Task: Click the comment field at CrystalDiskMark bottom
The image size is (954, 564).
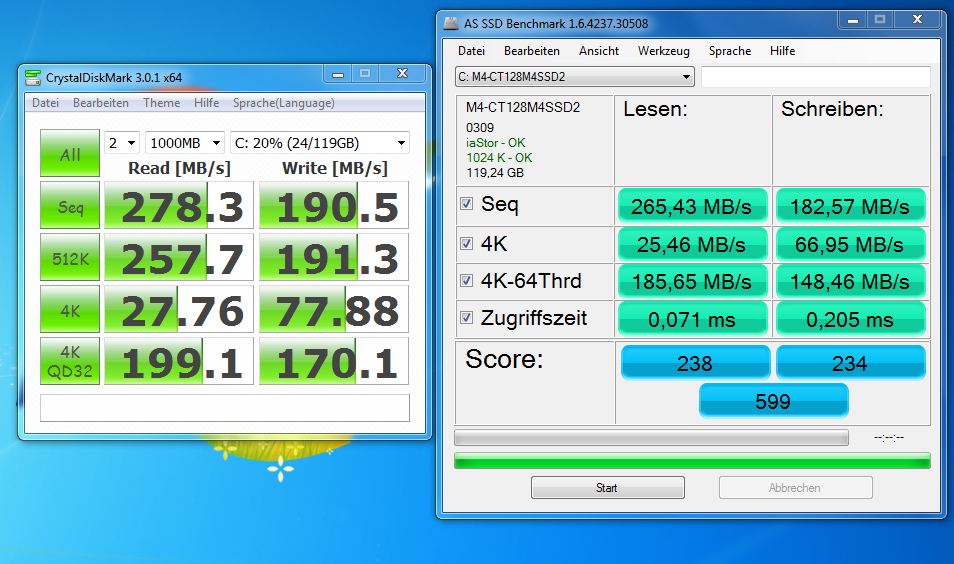Action: (x=225, y=408)
